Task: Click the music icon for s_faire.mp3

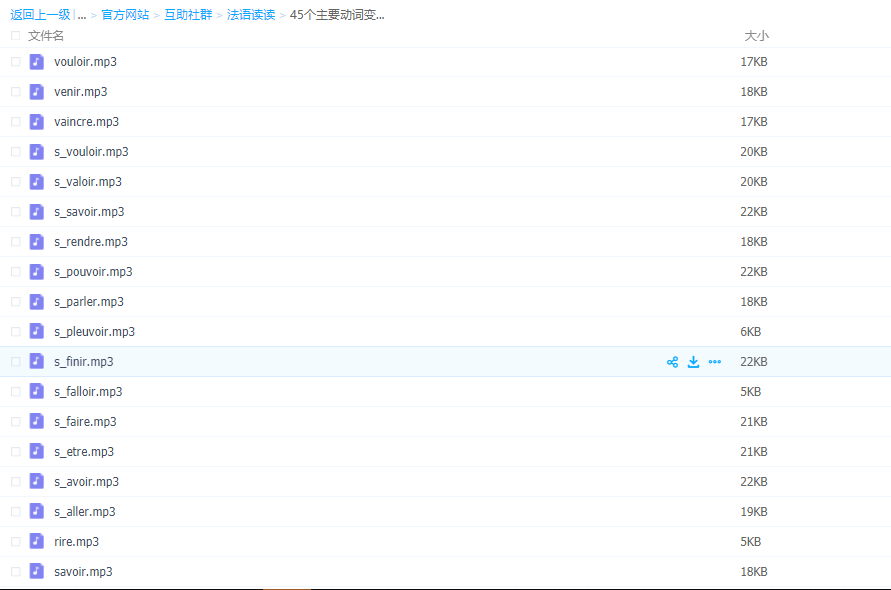Action: pos(36,422)
